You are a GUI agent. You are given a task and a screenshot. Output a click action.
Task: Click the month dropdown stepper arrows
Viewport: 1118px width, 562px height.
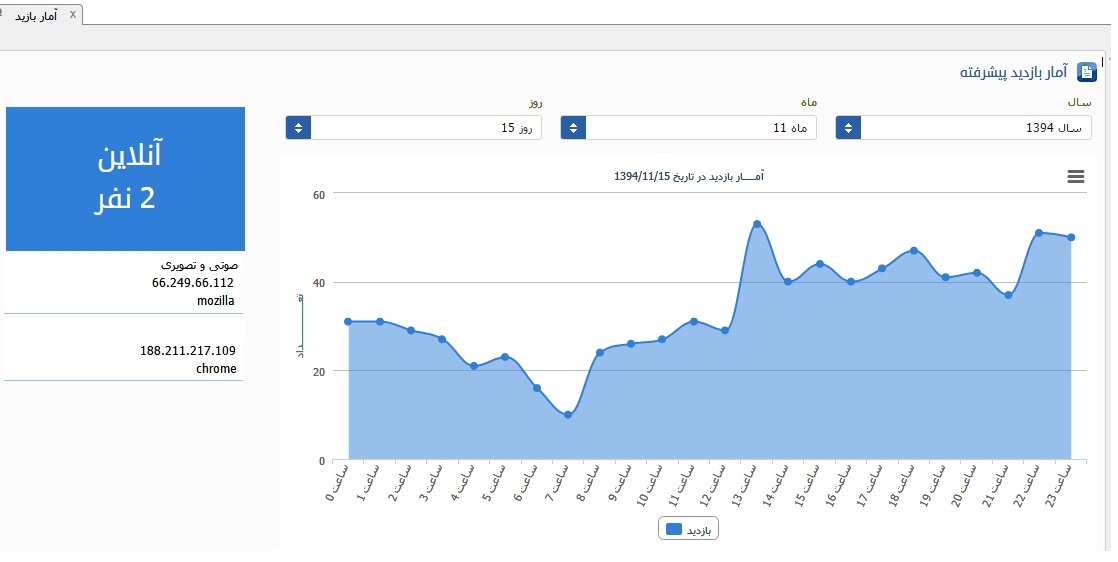point(573,128)
